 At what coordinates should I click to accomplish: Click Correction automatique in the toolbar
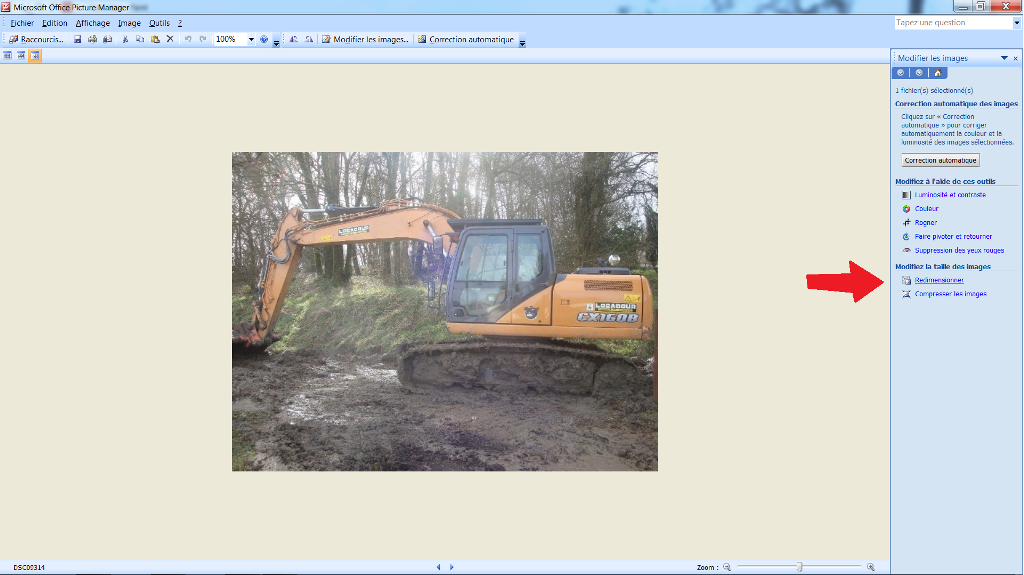(x=466, y=39)
